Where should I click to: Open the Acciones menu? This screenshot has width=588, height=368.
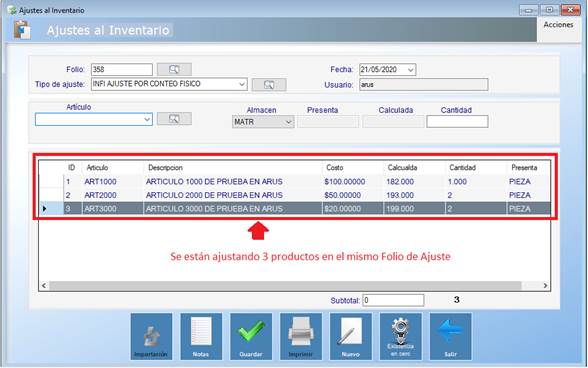[x=558, y=25]
